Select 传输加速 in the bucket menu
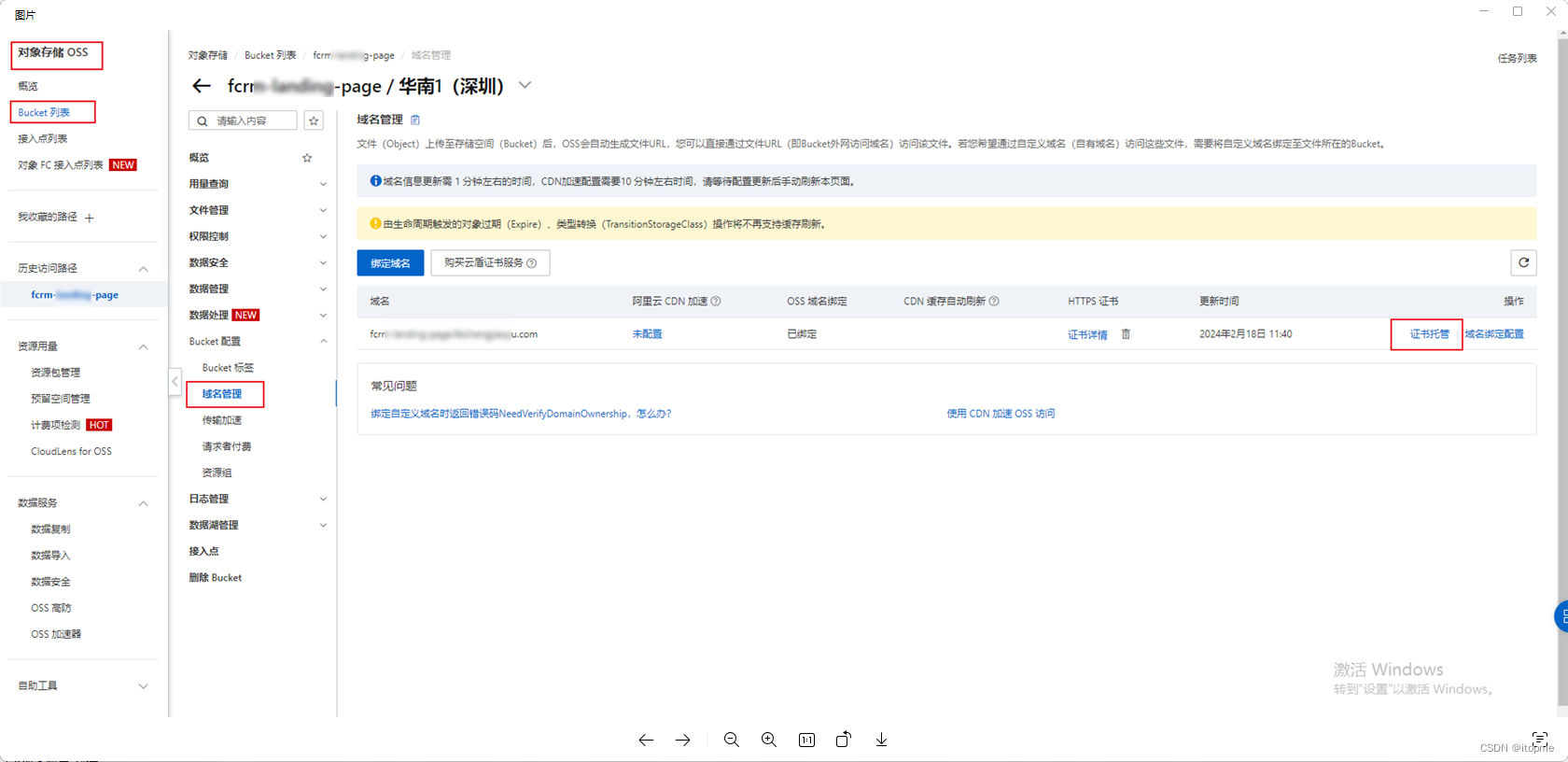1568x762 pixels. pyautogui.click(x=222, y=420)
